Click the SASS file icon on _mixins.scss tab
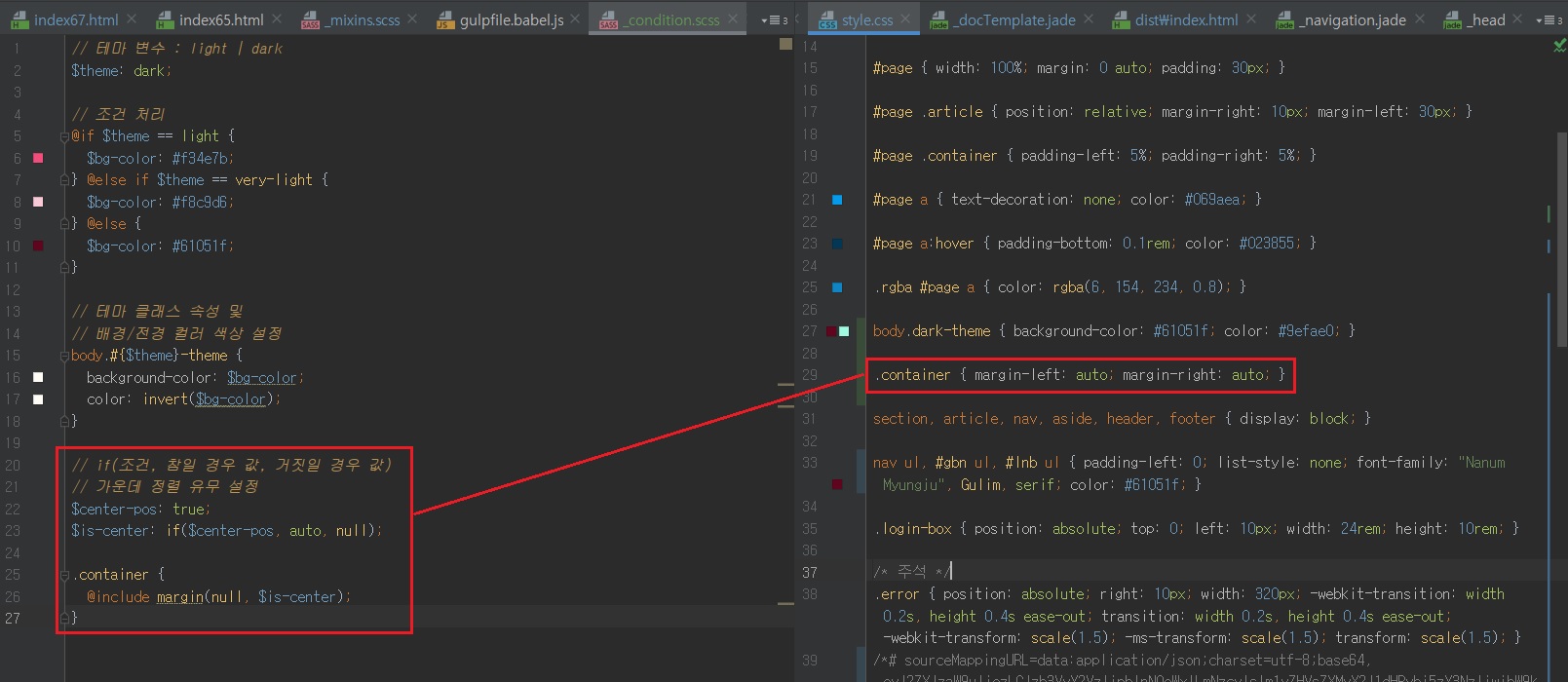Image resolution: width=1568 pixels, height=682 pixels. pyautogui.click(x=311, y=19)
